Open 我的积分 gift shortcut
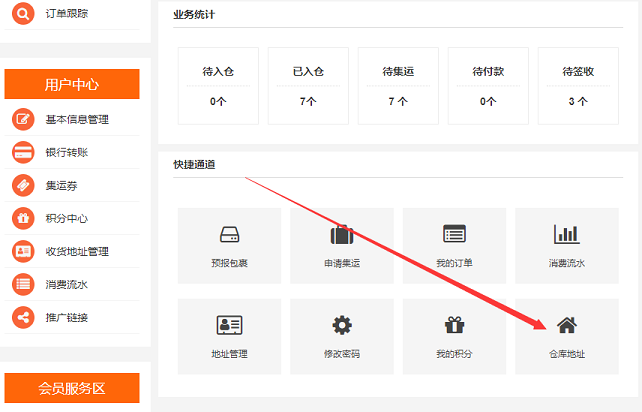Image resolution: width=642 pixels, height=412 pixels. (454, 336)
